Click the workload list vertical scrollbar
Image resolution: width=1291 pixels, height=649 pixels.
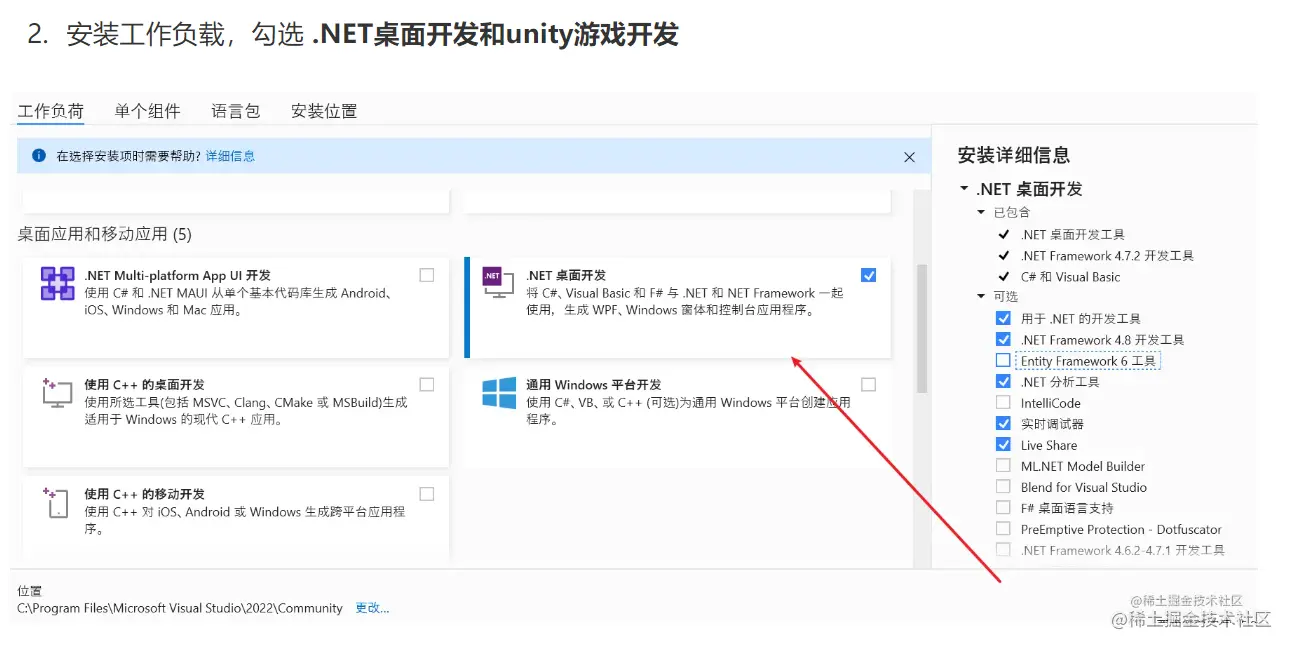(922, 328)
